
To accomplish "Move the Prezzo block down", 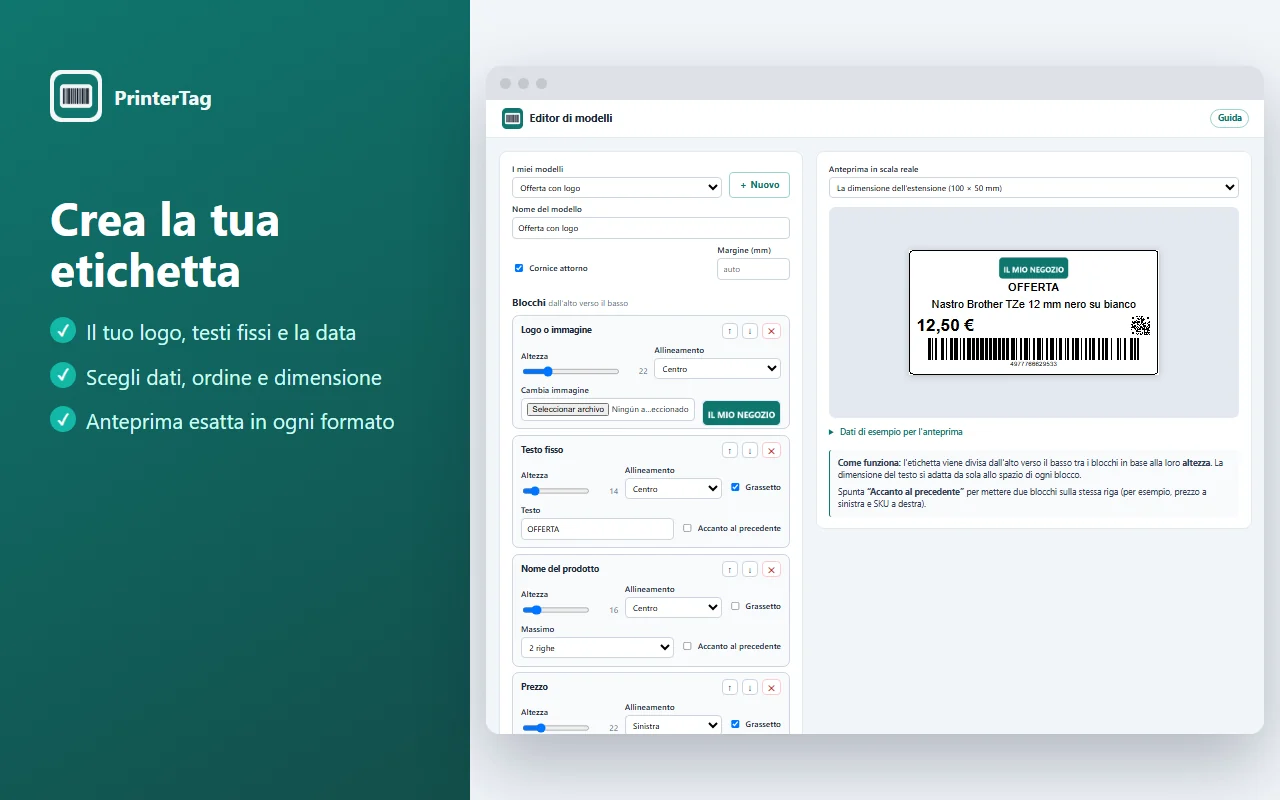I will 751,687.
